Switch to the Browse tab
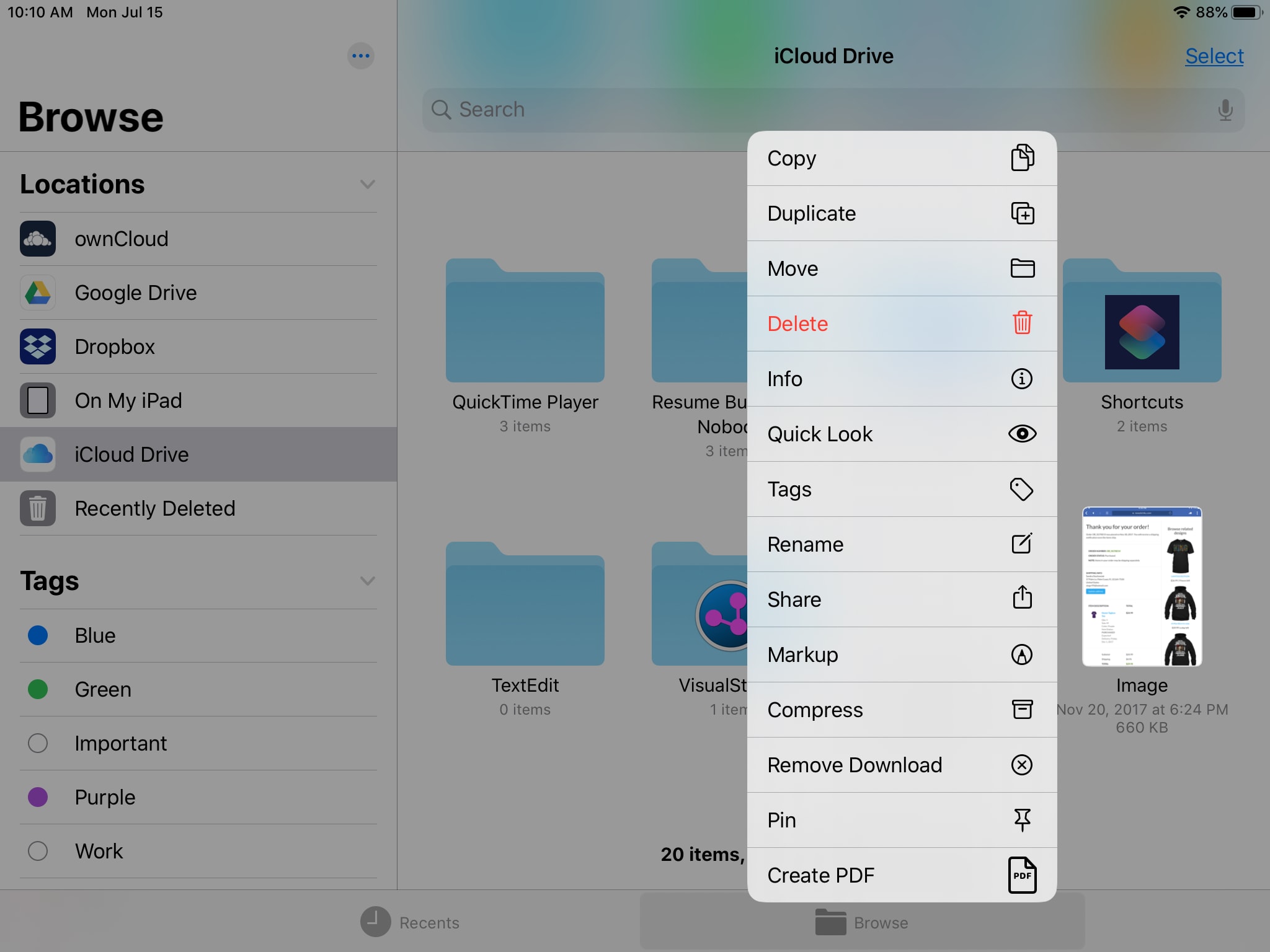This screenshot has width=1270, height=952. [x=862, y=922]
